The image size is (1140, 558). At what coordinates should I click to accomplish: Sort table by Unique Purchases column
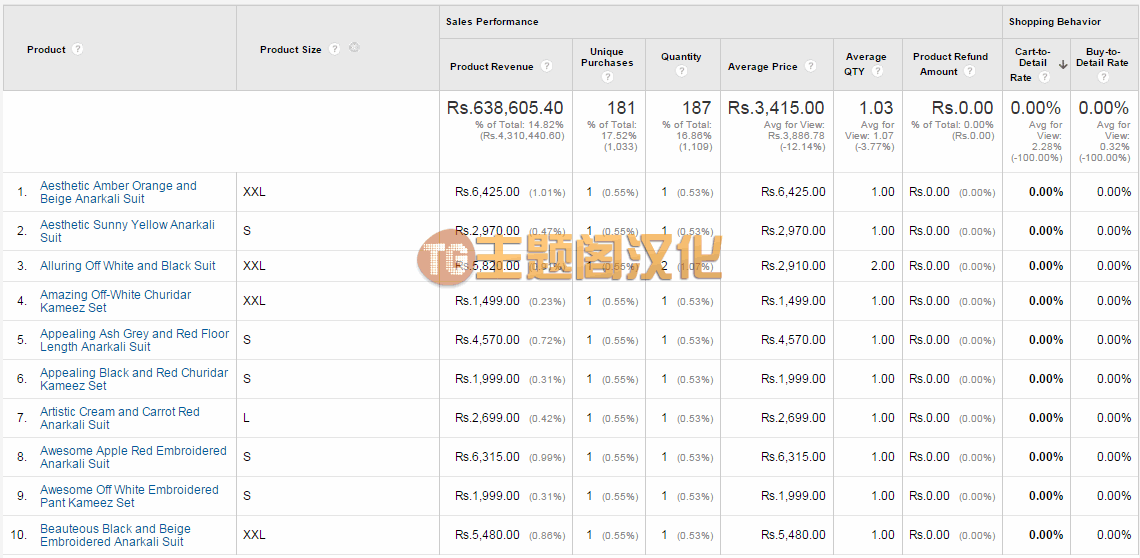(x=606, y=57)
